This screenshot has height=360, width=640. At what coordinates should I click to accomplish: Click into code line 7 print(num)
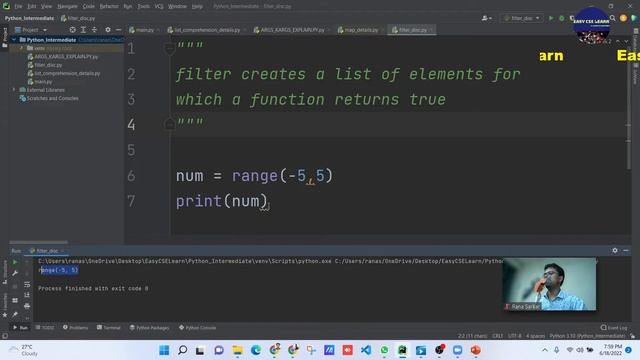[222, 201]
